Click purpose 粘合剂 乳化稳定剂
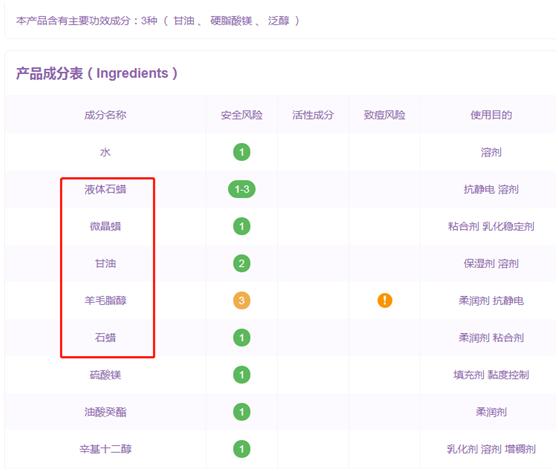Image resolution: width=558 pixels, height=471 pixels. click(491, 226)
